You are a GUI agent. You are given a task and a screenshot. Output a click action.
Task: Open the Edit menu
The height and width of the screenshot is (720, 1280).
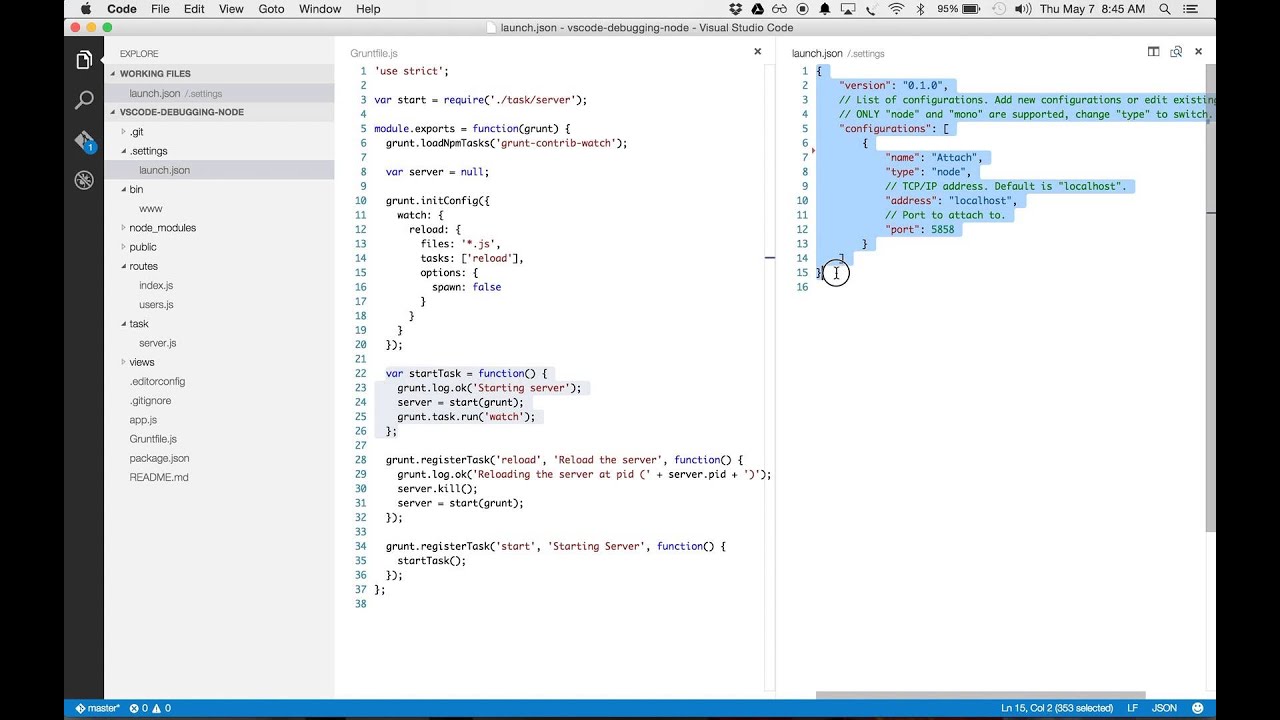pos(194,9)
